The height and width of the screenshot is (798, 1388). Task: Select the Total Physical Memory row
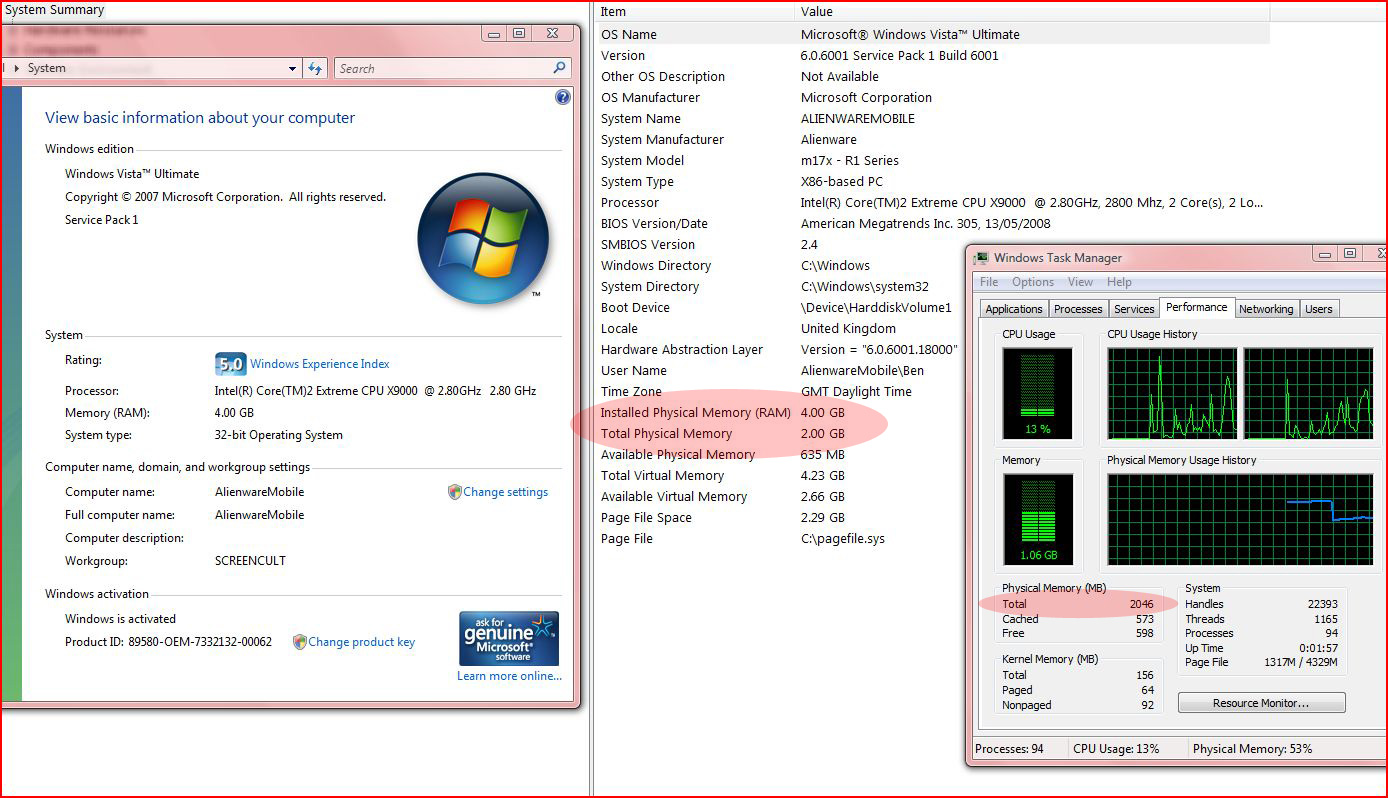[x=781, y=433]
